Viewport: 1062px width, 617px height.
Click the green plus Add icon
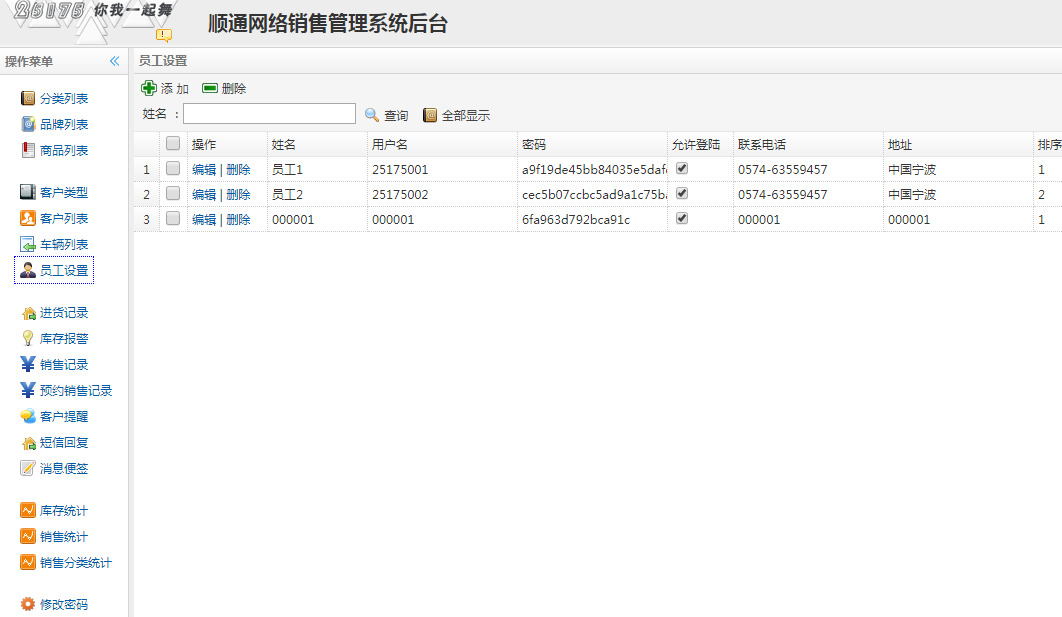click(x=149, y=88)
